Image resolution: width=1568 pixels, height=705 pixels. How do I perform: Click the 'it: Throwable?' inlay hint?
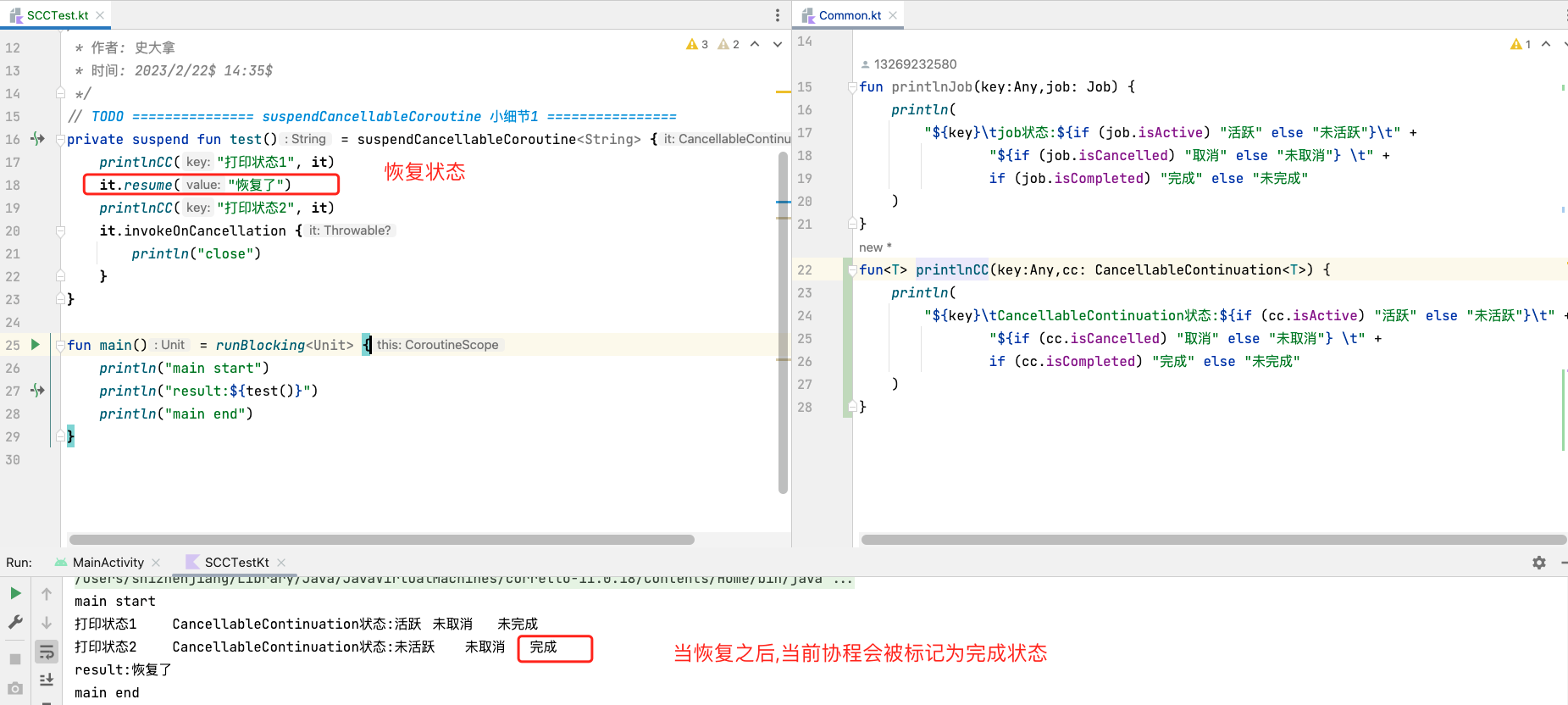tap(350, 230)
